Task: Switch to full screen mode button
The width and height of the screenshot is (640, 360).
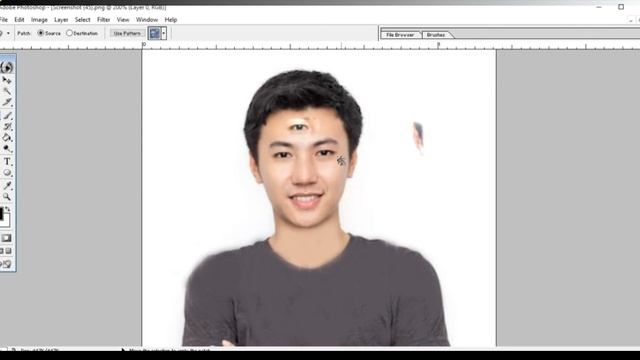Action: click(8, 251)
